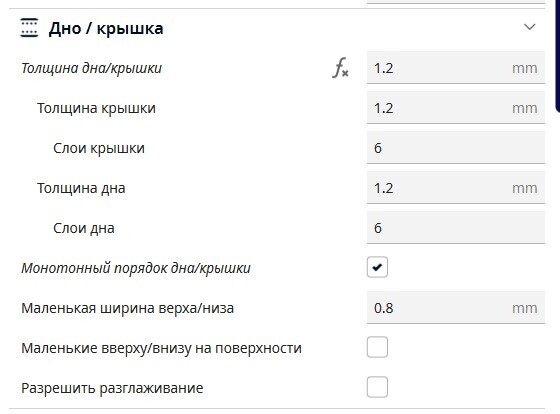Select the Слои дна setting label

coord(84,228)
